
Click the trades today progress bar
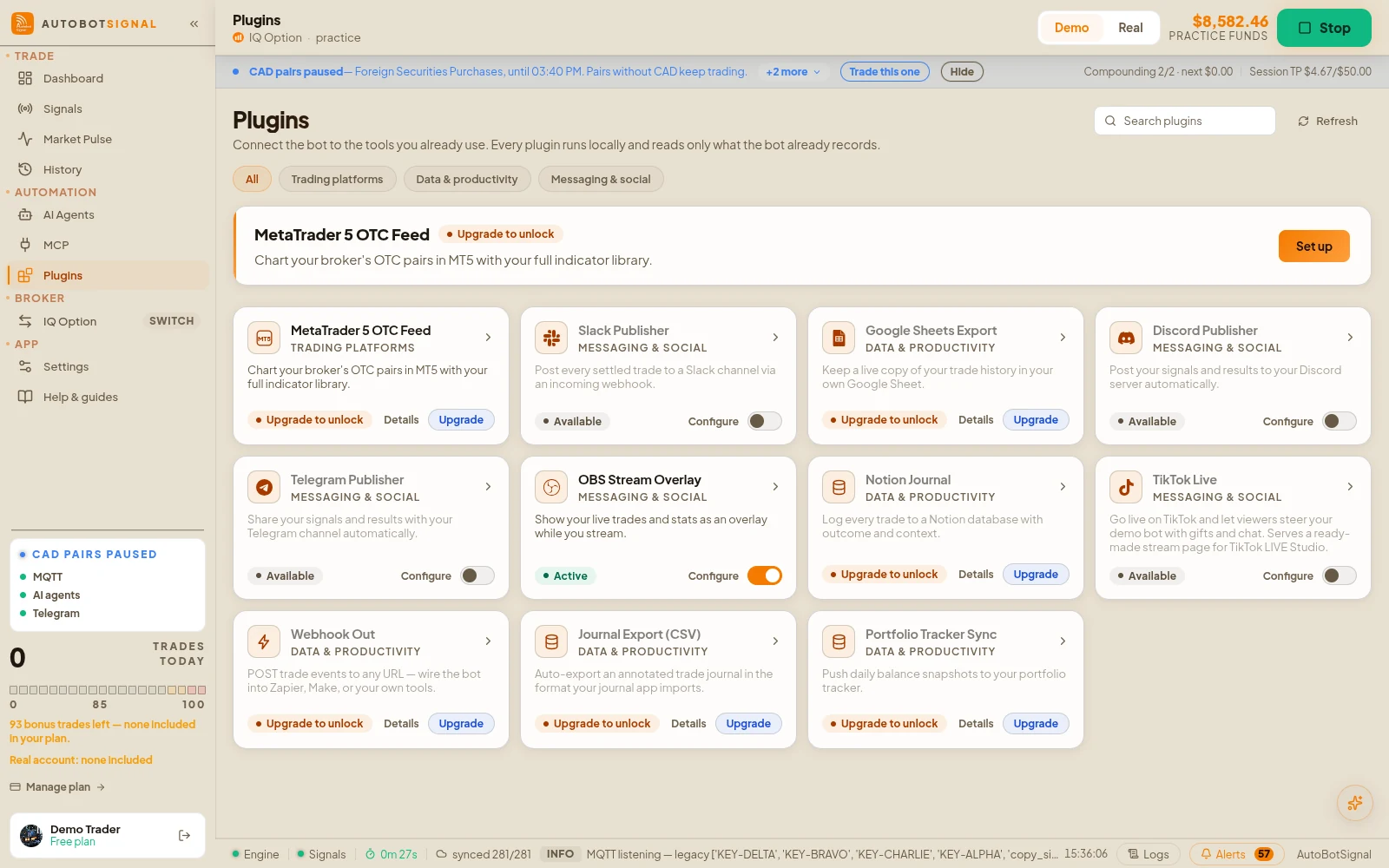point(108,690)
